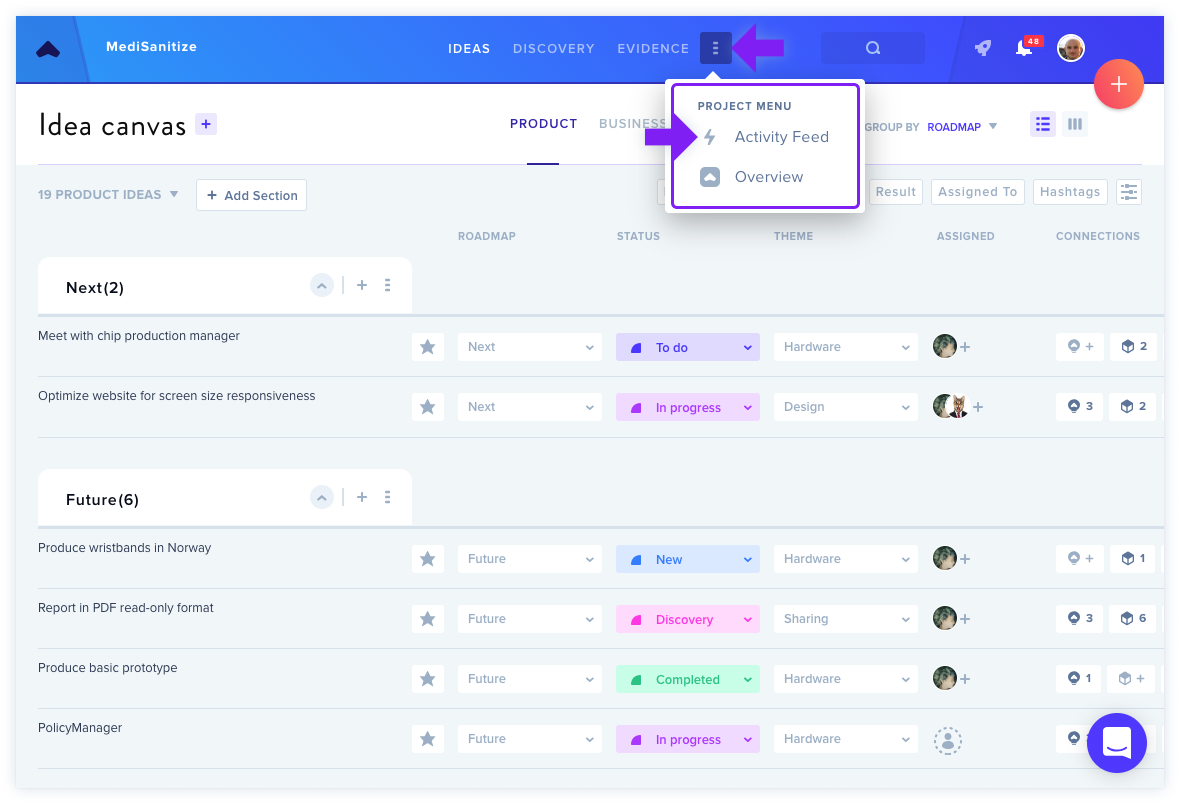Open the project menu three-dot button
Viewport: 1180px width, 804px height.
(716, 48)
